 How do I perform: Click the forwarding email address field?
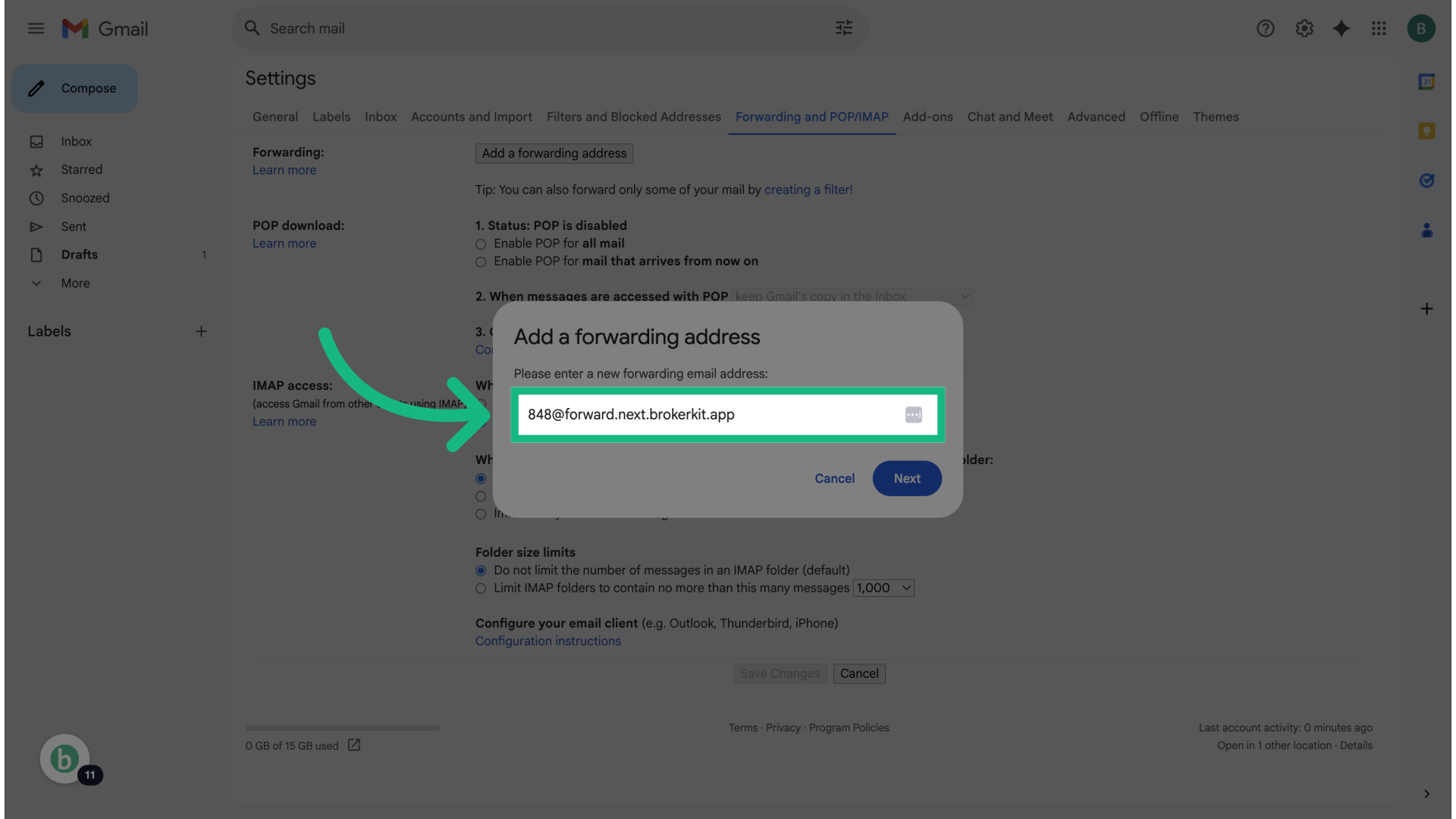pyautogui.click(x=728, y=415)
